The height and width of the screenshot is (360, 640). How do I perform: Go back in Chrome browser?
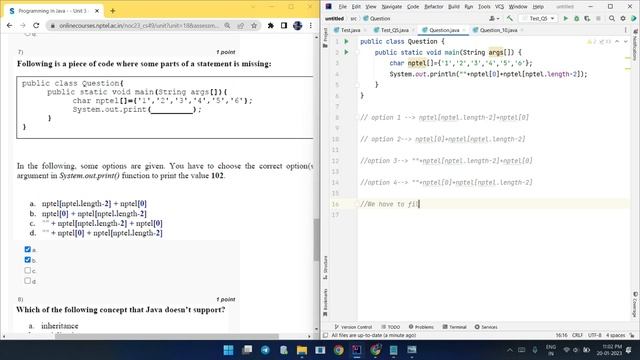tap(9, 25)
